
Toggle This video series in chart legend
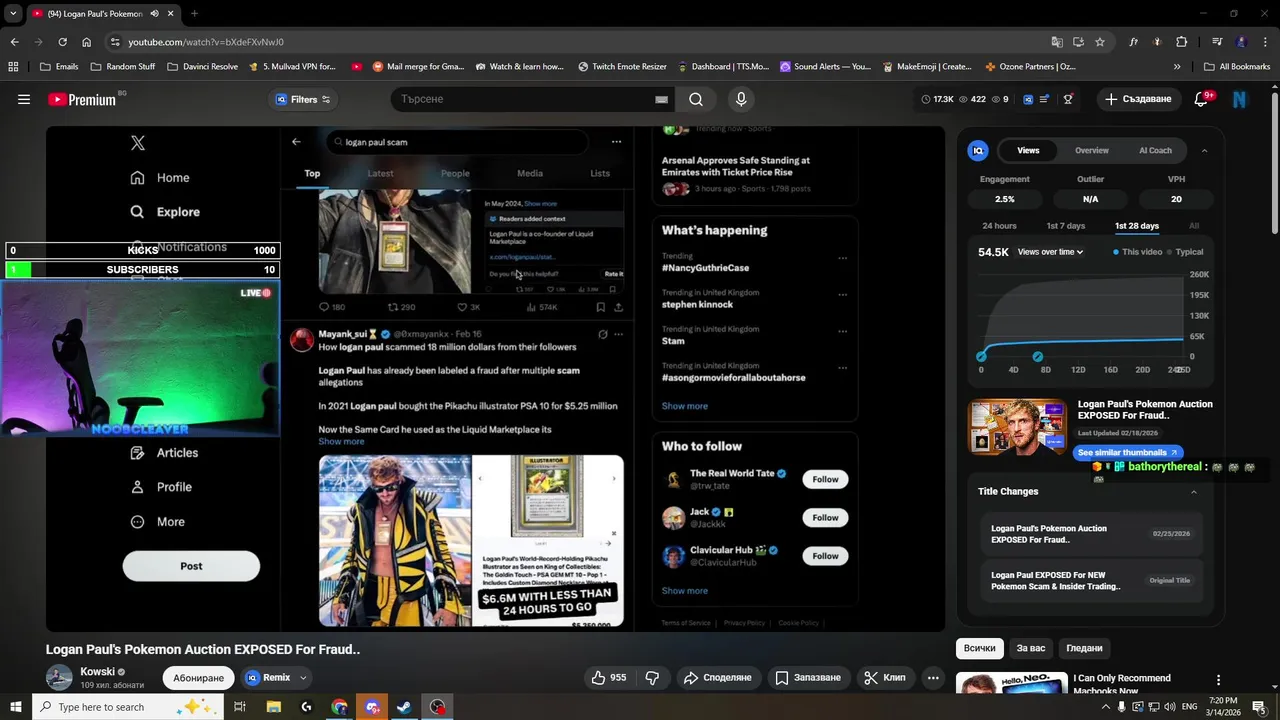click(1138, 252)
